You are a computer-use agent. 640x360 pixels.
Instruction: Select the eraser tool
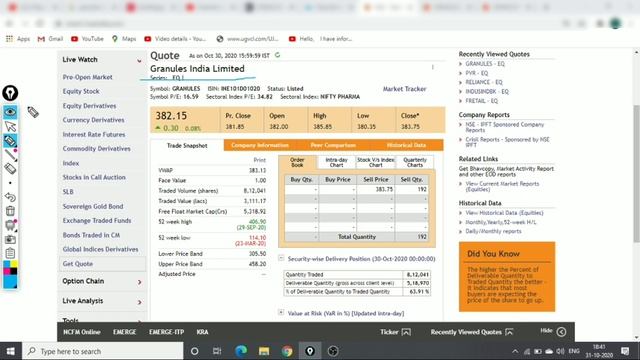click(10, 168)
